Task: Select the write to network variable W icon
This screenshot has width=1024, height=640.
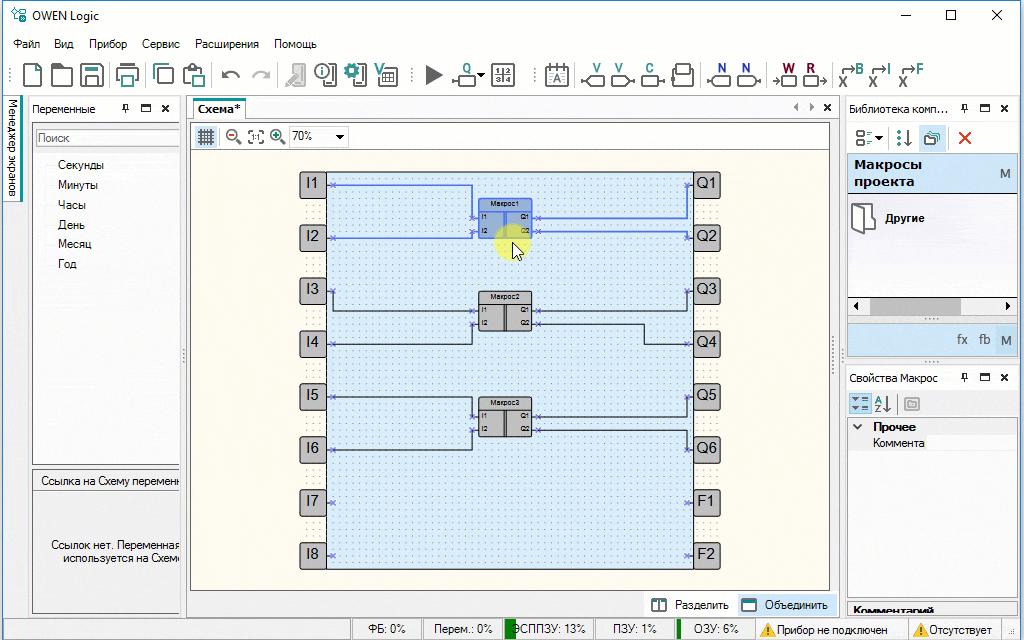Action: [x=787, y=75]
